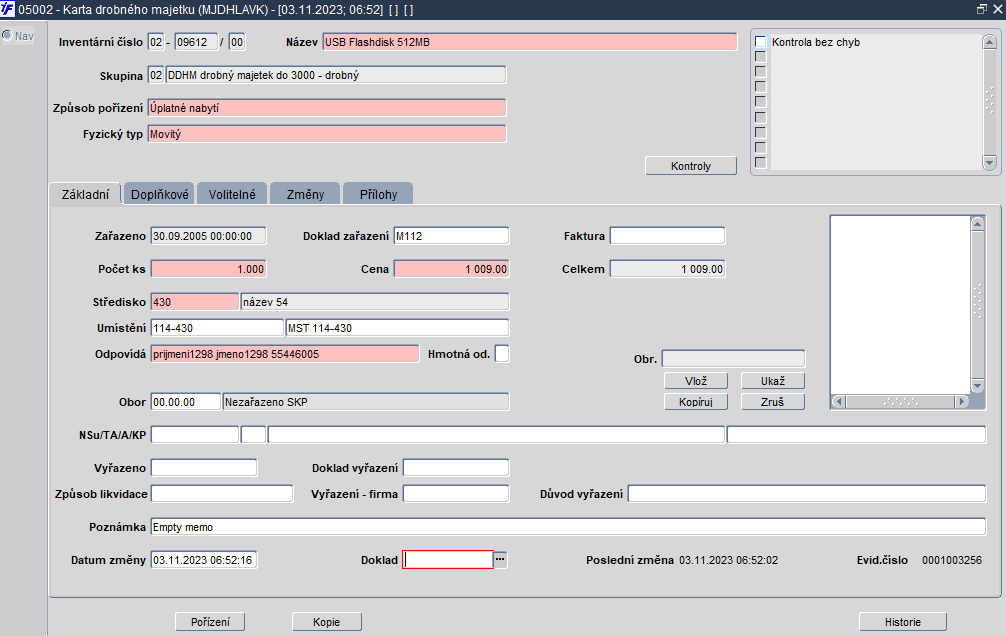Tick the Kontrola bez chyb checkbox

click(760, 42)
